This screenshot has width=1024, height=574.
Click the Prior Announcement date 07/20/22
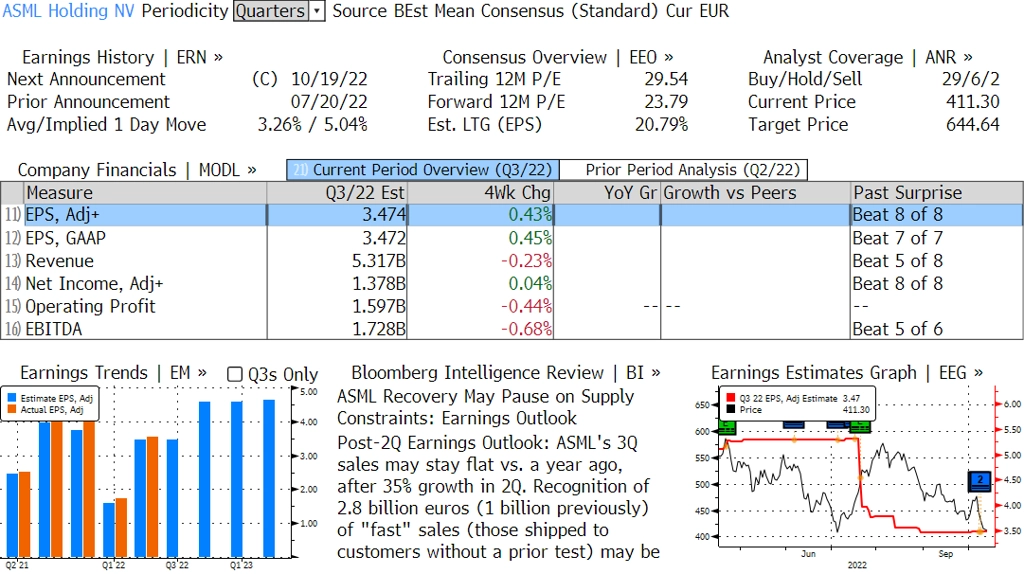(329, 102)
